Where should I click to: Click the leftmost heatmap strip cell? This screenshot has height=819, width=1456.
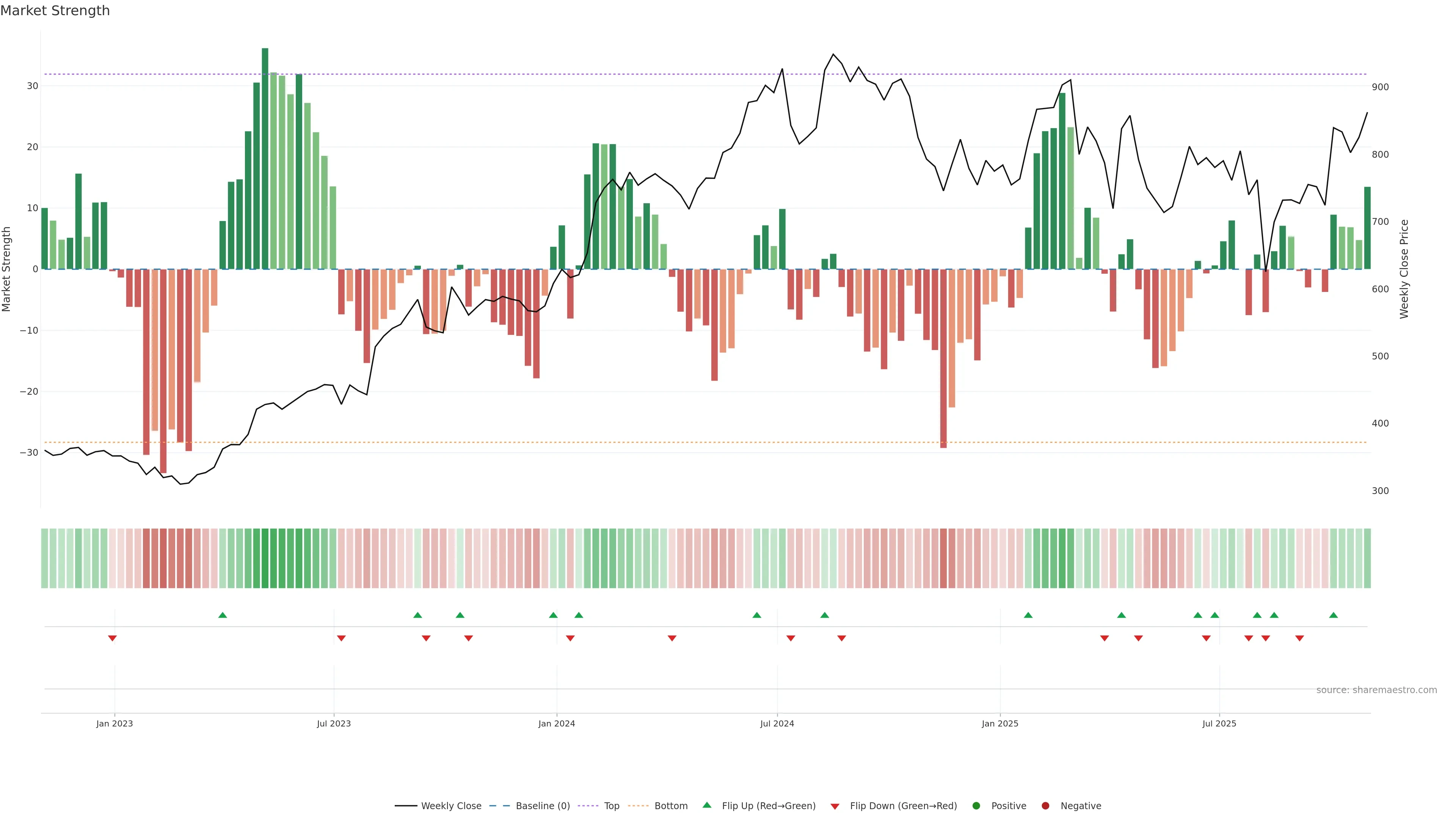(x=45, y=558)
